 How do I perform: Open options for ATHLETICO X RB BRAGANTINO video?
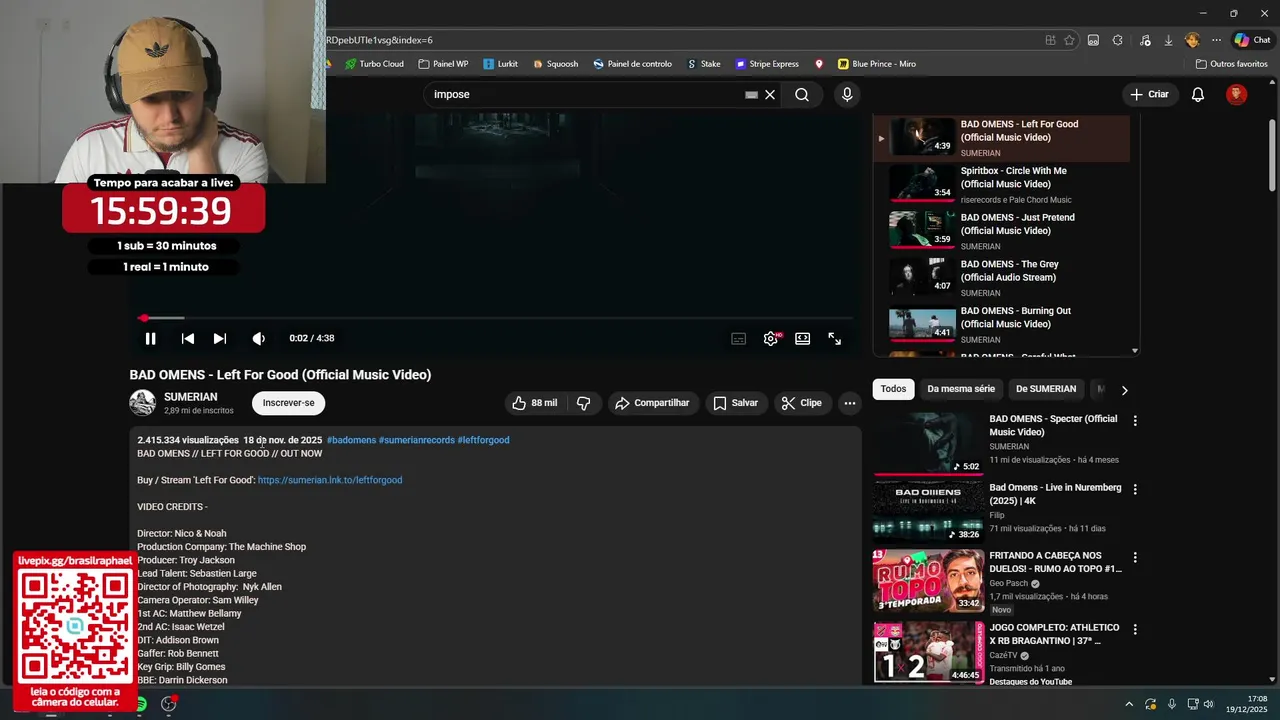[x=1135, y=629]
